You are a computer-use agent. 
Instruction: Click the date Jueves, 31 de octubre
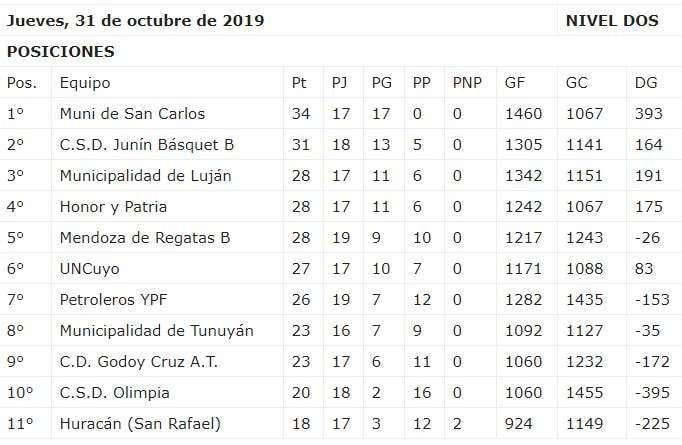104,21
